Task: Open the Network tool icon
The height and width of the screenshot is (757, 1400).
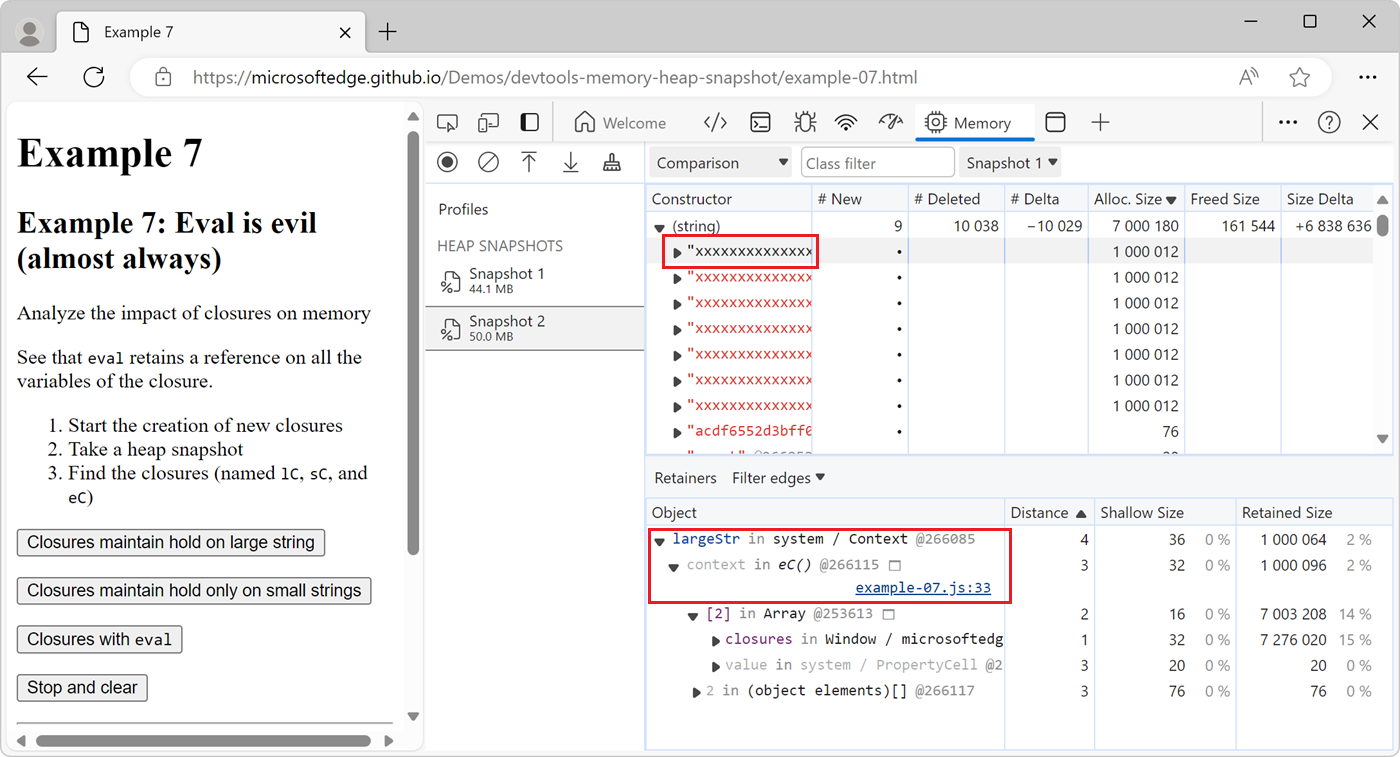Action: tap(847, 123)
